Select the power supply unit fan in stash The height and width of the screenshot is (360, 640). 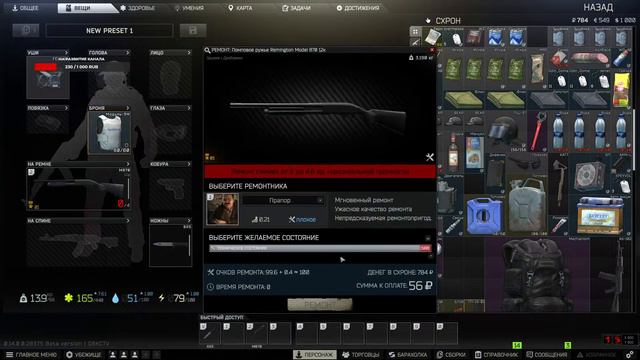(x=589, y=173)
